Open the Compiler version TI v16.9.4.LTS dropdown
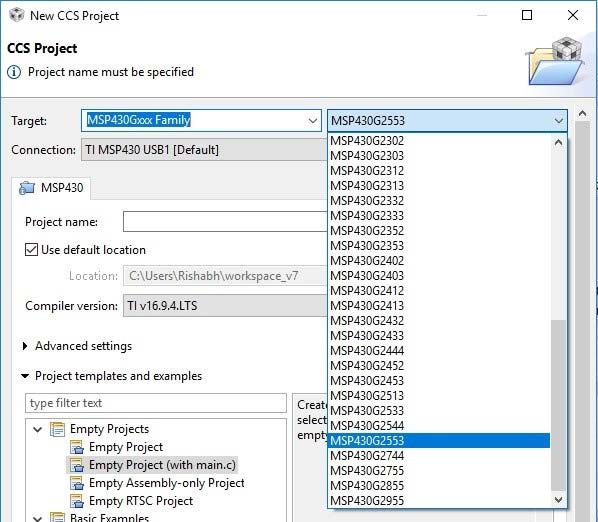This screenshot has width=598, height=522. [225, 305]
